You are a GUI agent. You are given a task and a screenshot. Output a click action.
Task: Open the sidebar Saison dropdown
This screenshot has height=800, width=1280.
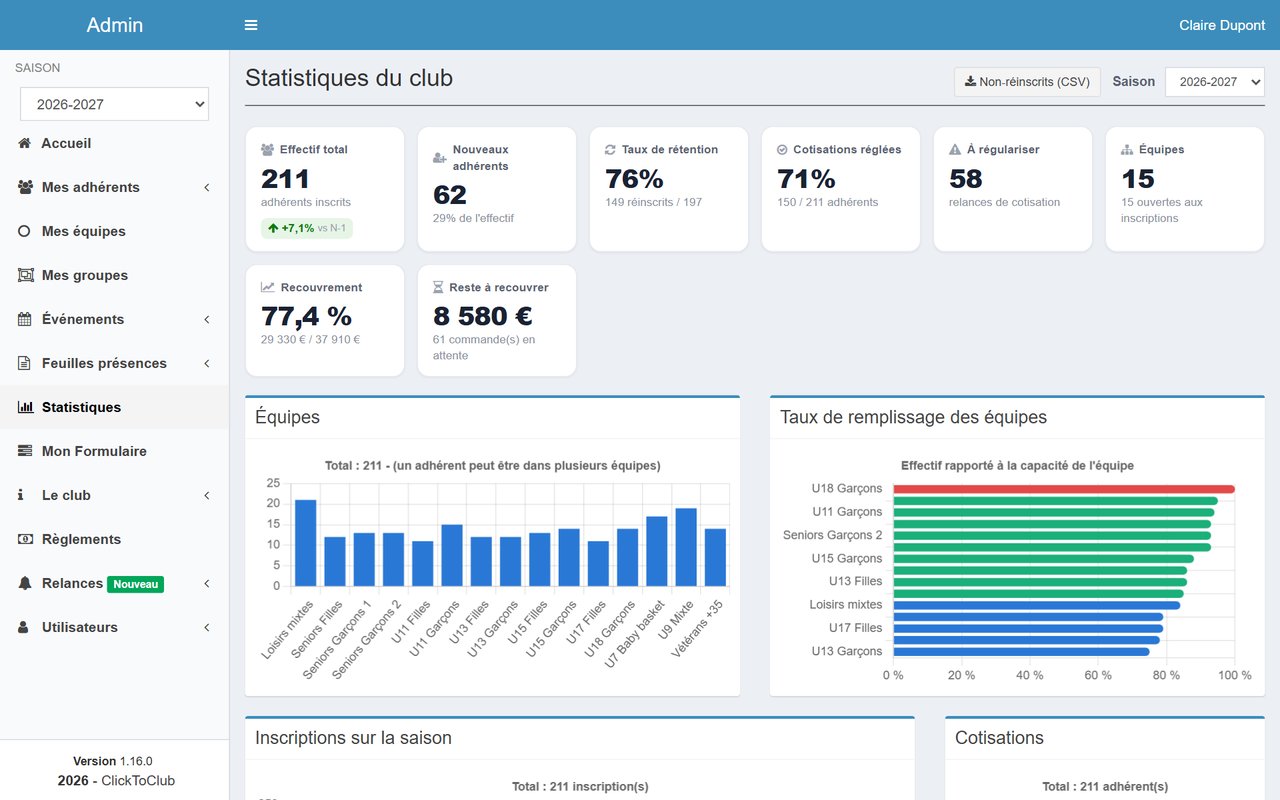click(x=115, y=104)
